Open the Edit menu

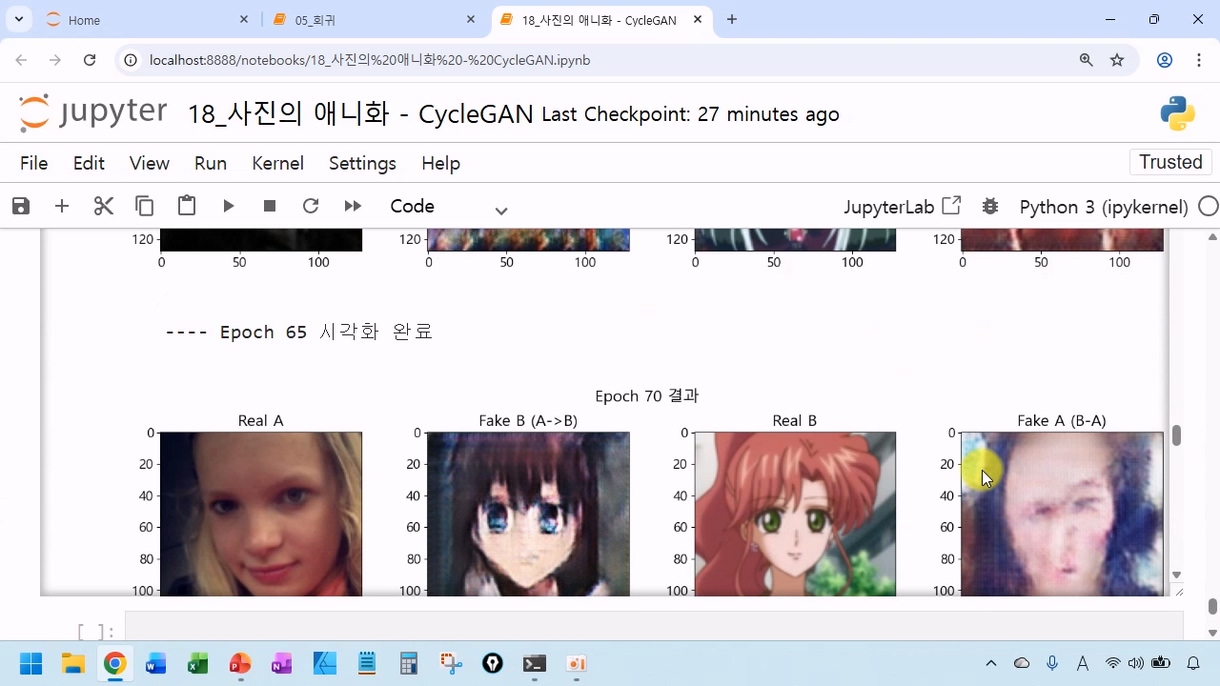coord(89,163)
